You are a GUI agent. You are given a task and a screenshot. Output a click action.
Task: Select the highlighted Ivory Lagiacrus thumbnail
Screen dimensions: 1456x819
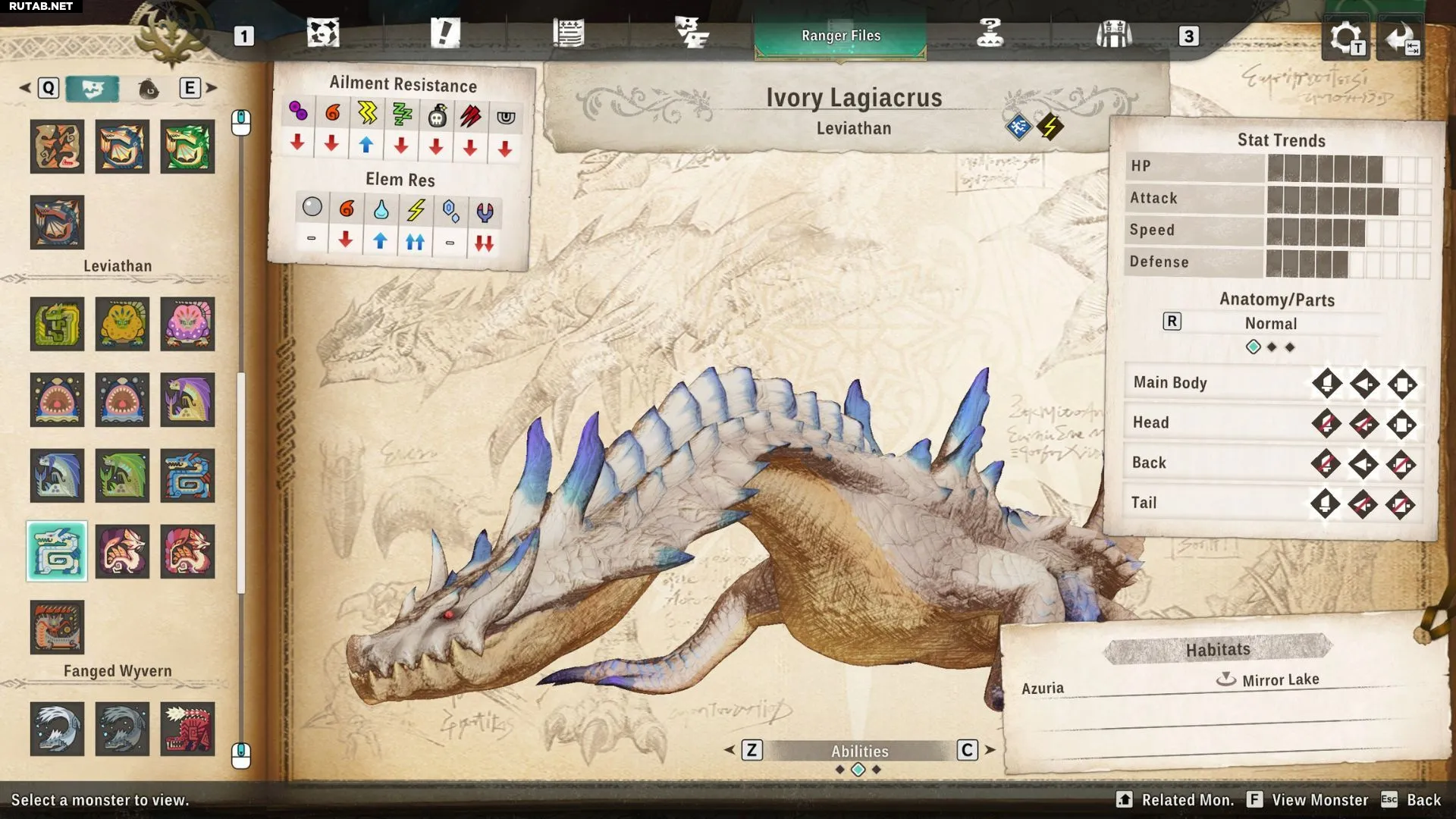pos(57,551)
